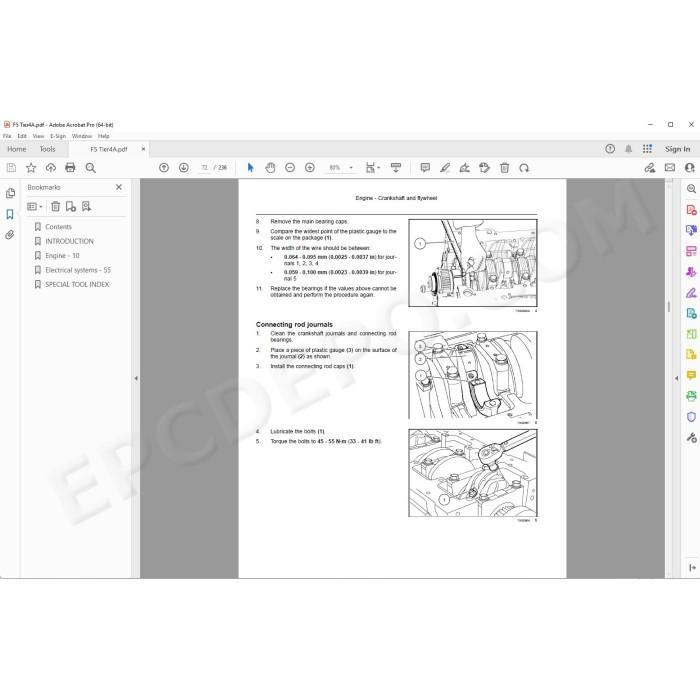Toggle the Bookmarks panel icon
The height and width of the screenshot is (700, 700).
point(10,214)
